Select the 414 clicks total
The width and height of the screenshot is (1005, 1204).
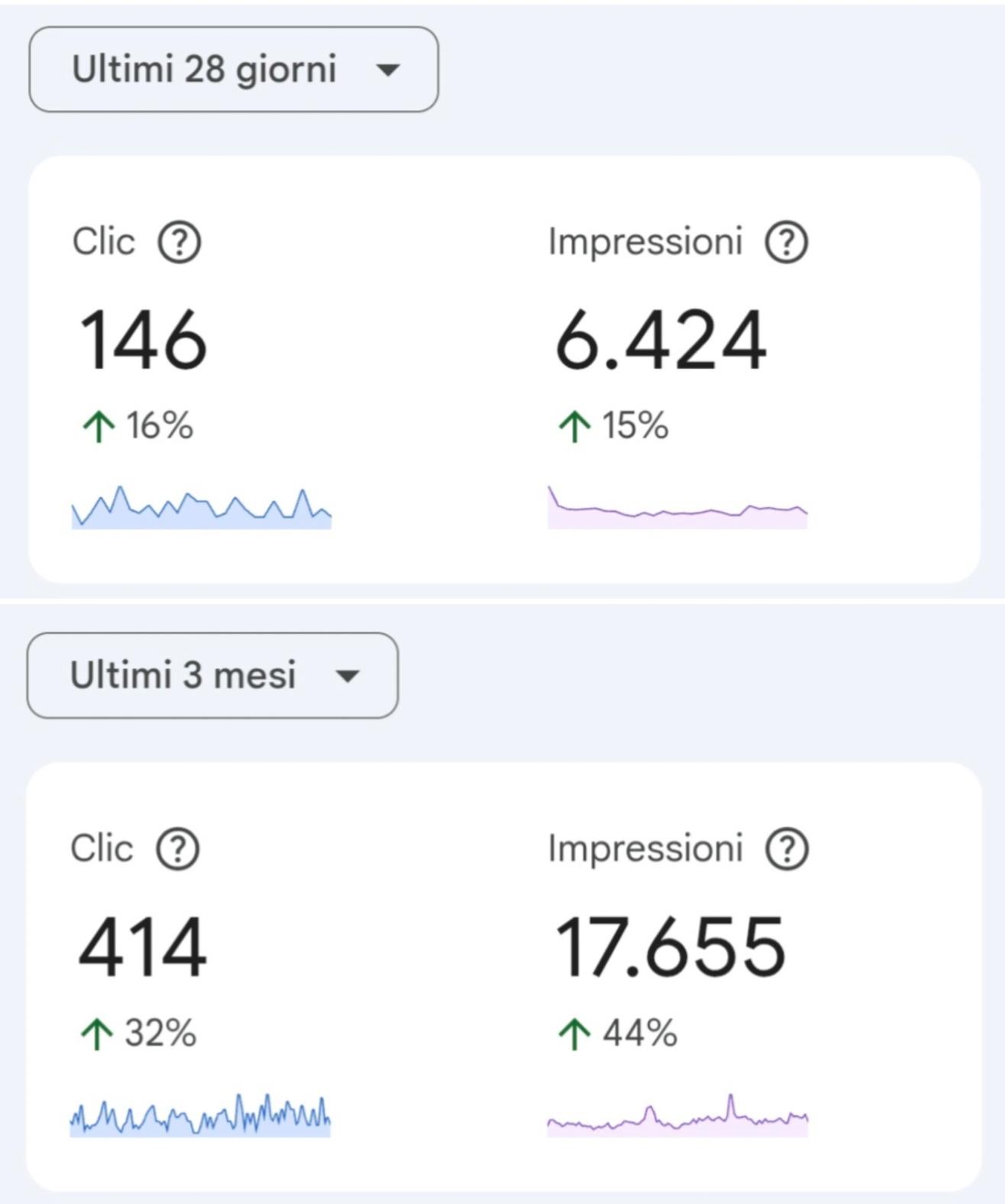pyautogui.click(x=142, y=948)
